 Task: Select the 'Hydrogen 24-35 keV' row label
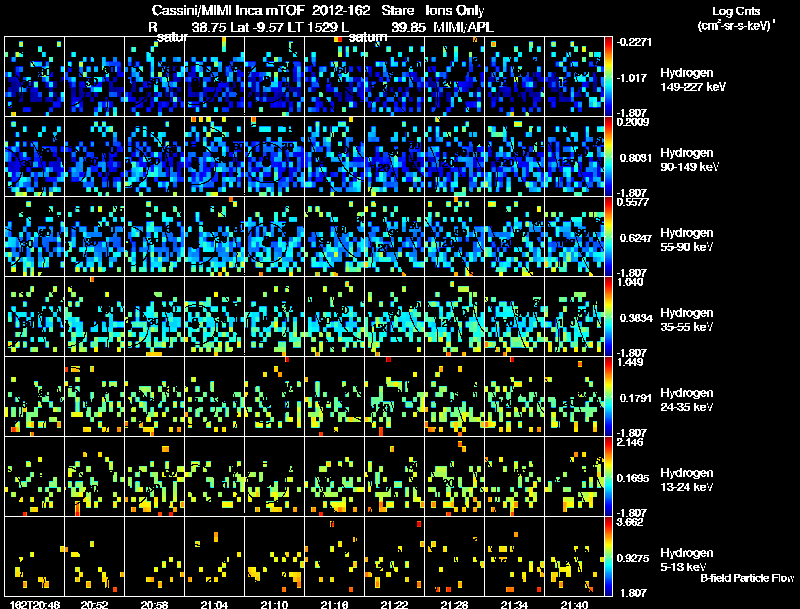coord(687,400)
